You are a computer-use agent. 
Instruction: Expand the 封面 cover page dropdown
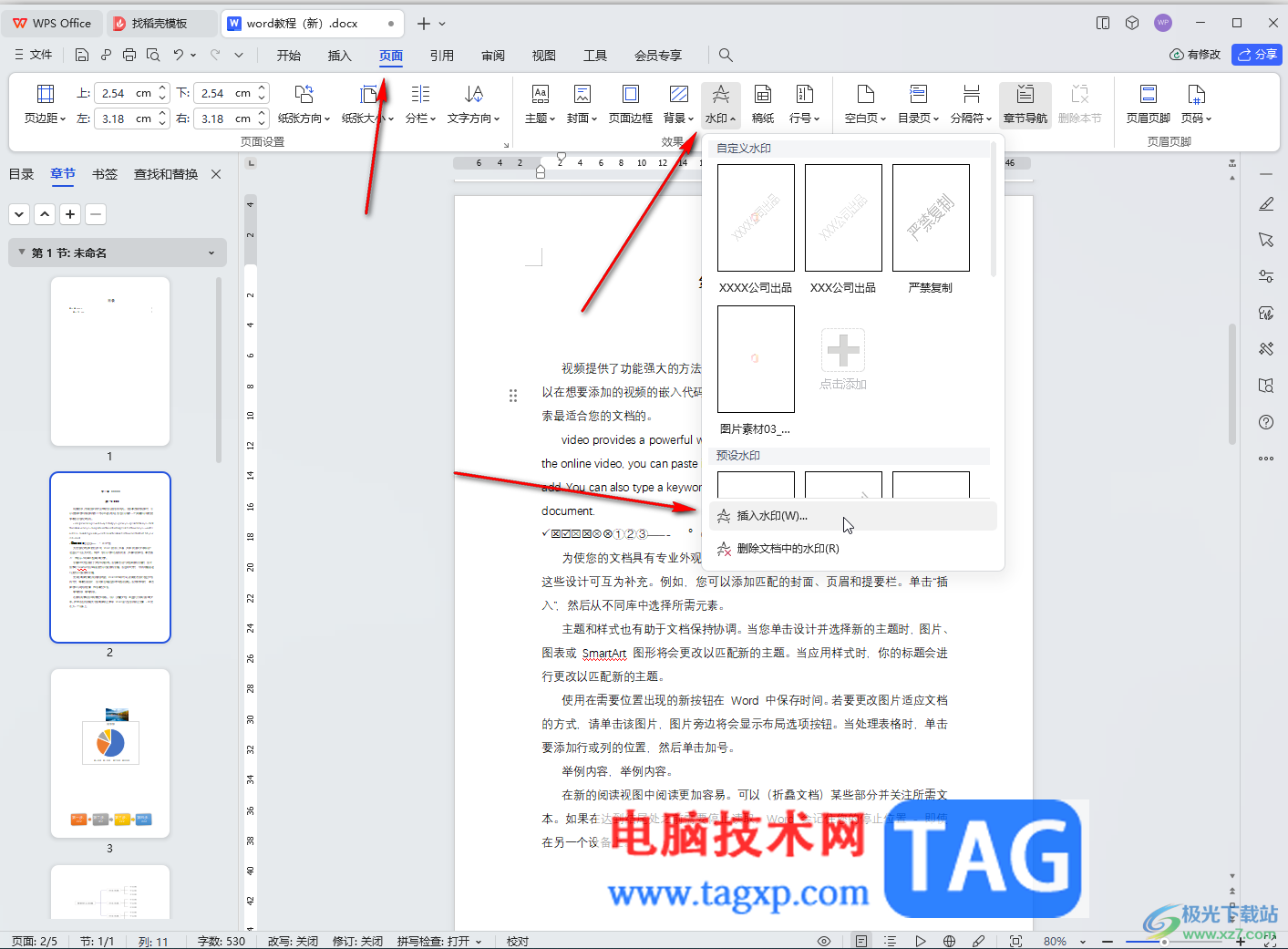[582, 119]
